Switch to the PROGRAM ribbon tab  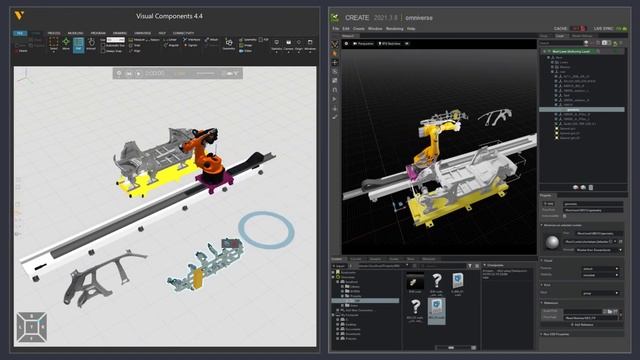tap(98, 33)
